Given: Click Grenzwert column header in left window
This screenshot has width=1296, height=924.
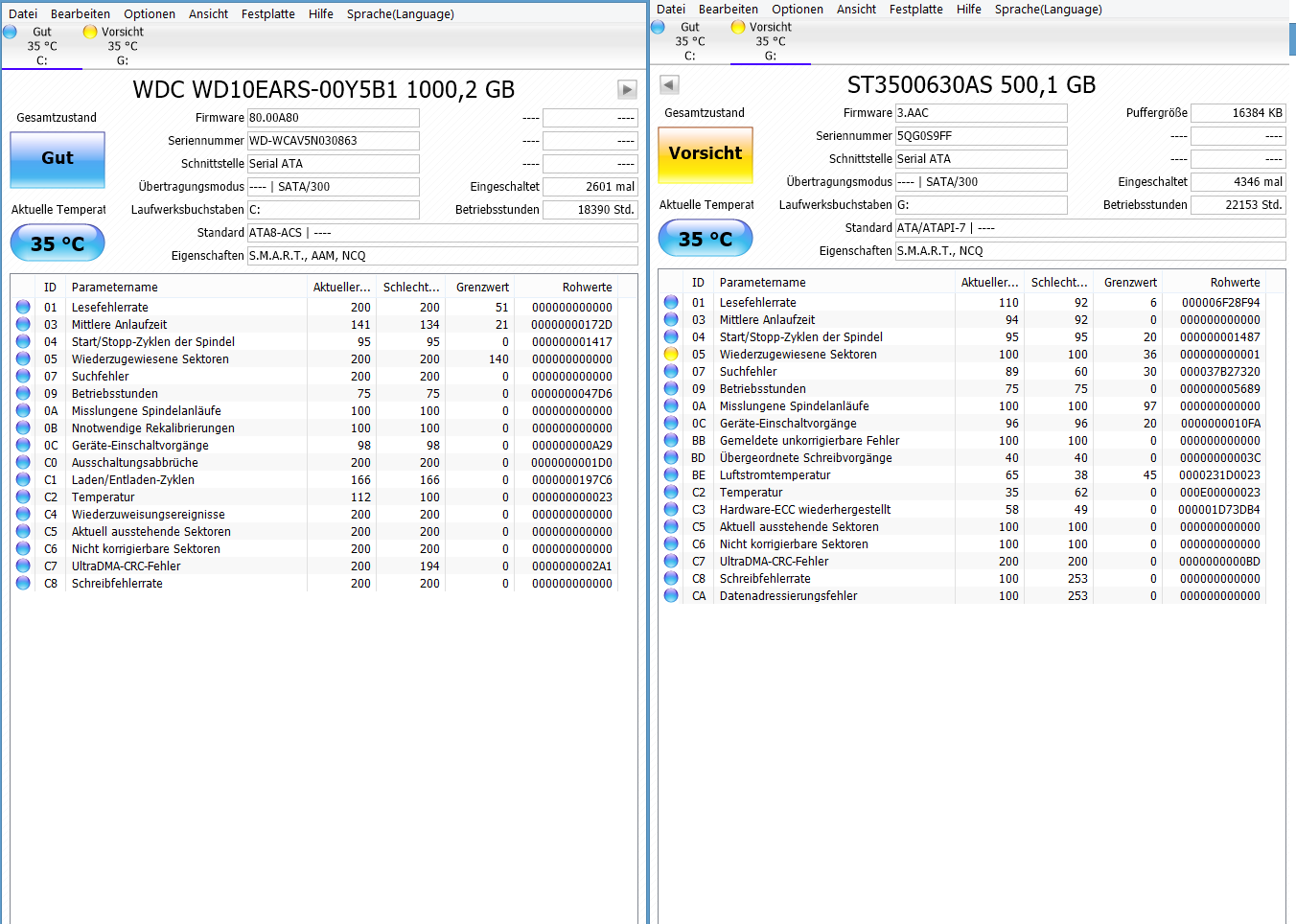Looking at the screenshot, I should (480, 287).
